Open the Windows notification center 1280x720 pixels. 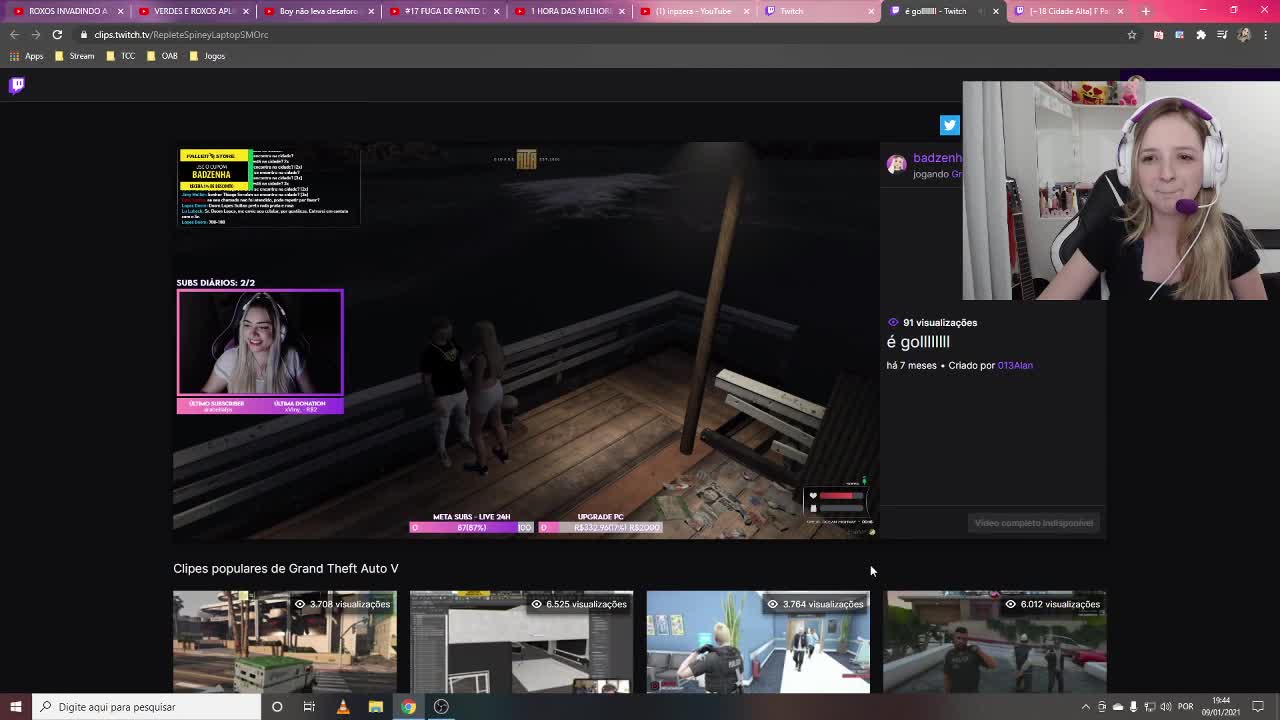click(x=1258, y=707)
